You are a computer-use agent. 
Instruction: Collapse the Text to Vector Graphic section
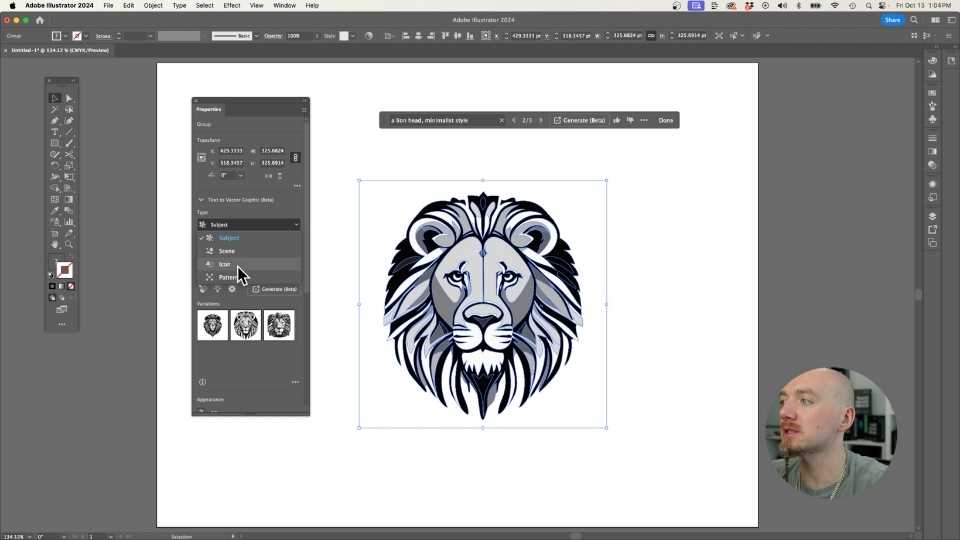201,200
